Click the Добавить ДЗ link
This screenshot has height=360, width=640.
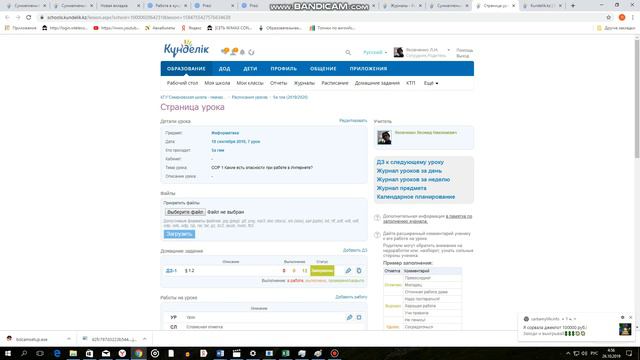[355, 250]
